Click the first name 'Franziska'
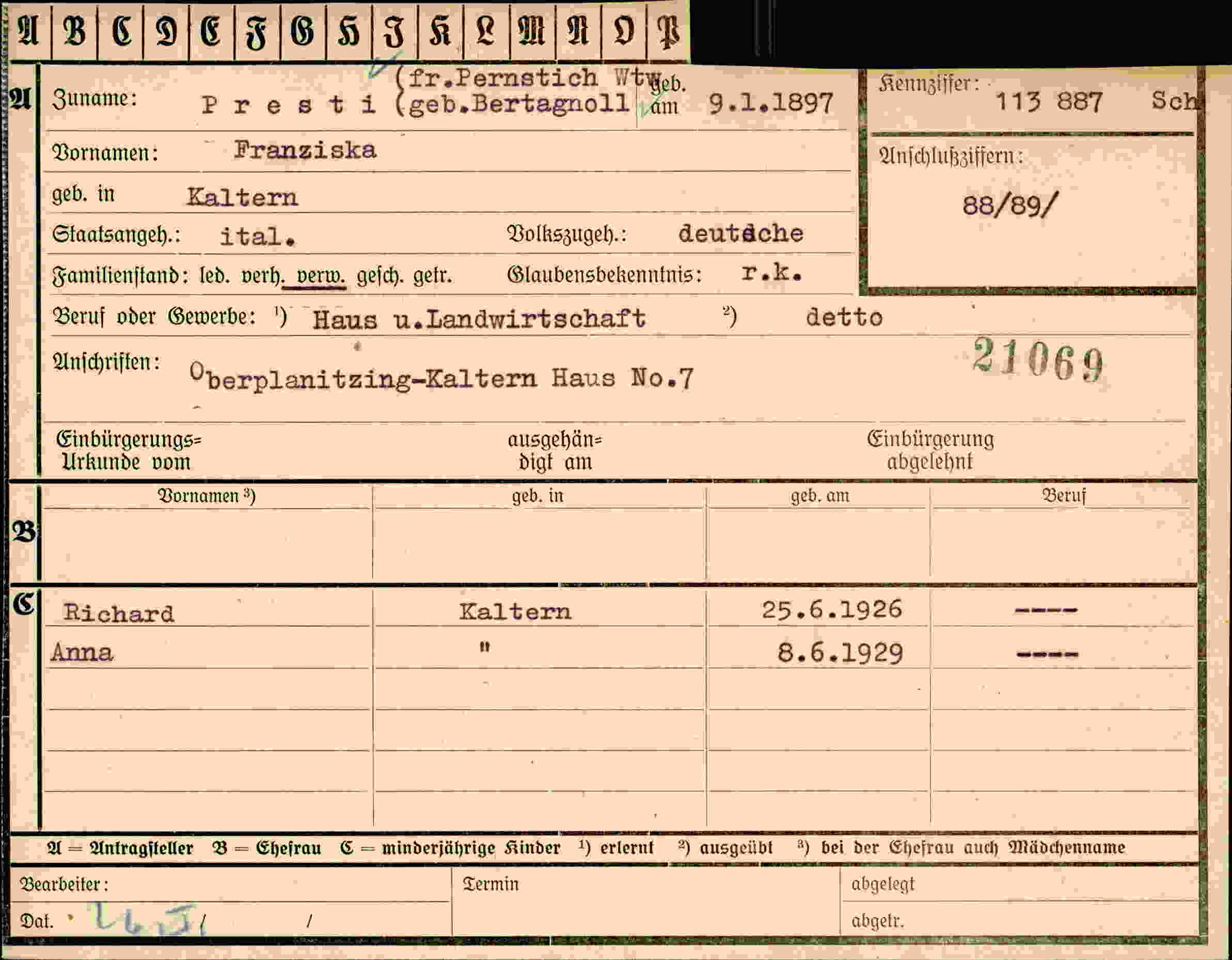1232x960 pixels. tap(305, 150)
